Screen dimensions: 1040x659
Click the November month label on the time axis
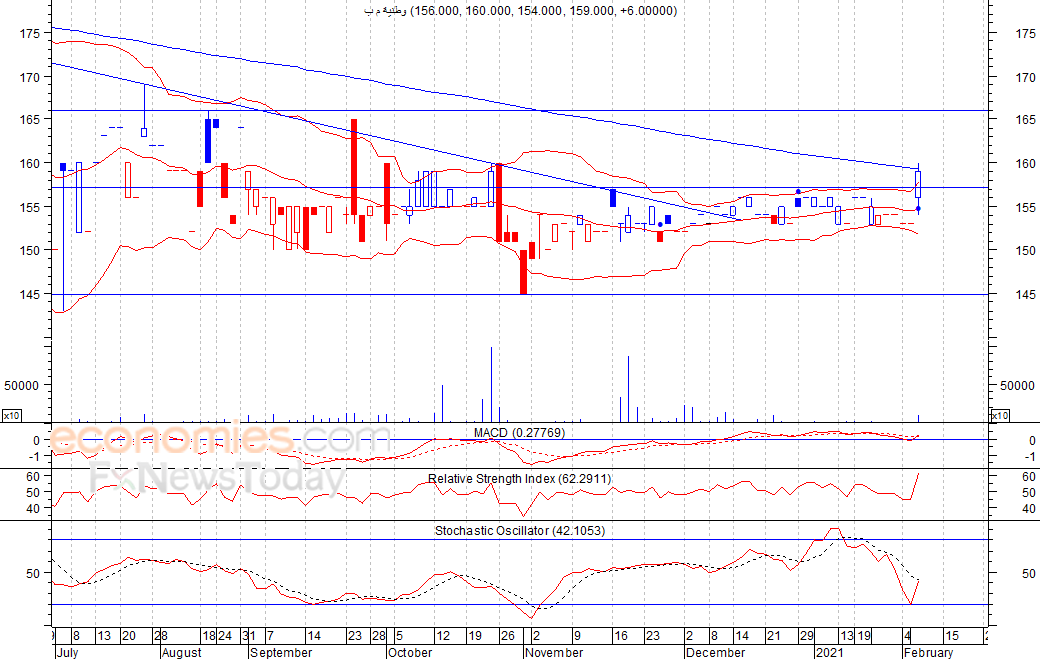(x=554, y=652)
